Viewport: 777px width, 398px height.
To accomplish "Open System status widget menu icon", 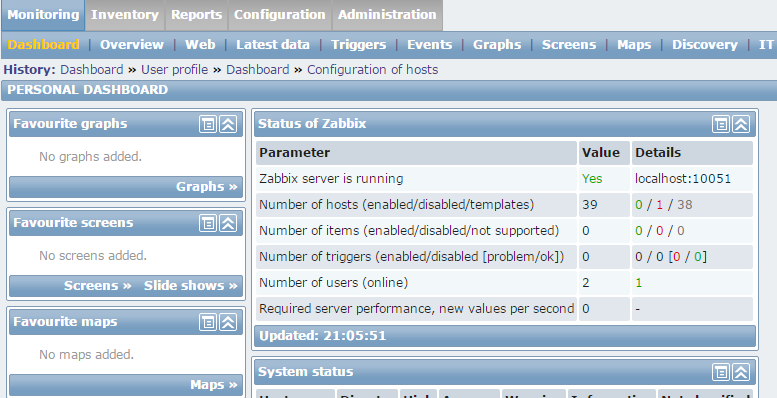I will click(x=721, y=372).
